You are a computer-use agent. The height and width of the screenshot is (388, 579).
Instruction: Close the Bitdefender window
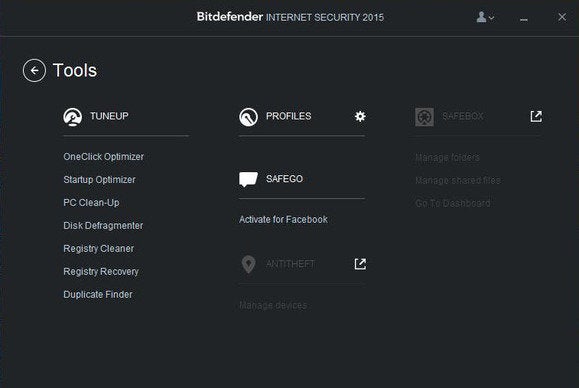point(562,17)
